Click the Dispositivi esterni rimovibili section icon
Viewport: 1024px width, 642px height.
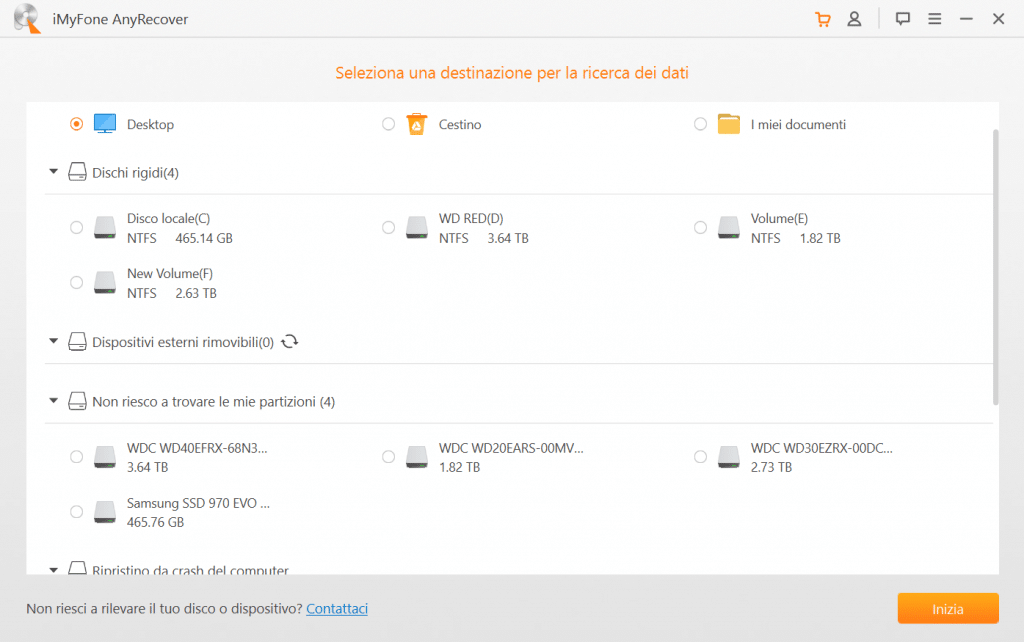point(77,342)
